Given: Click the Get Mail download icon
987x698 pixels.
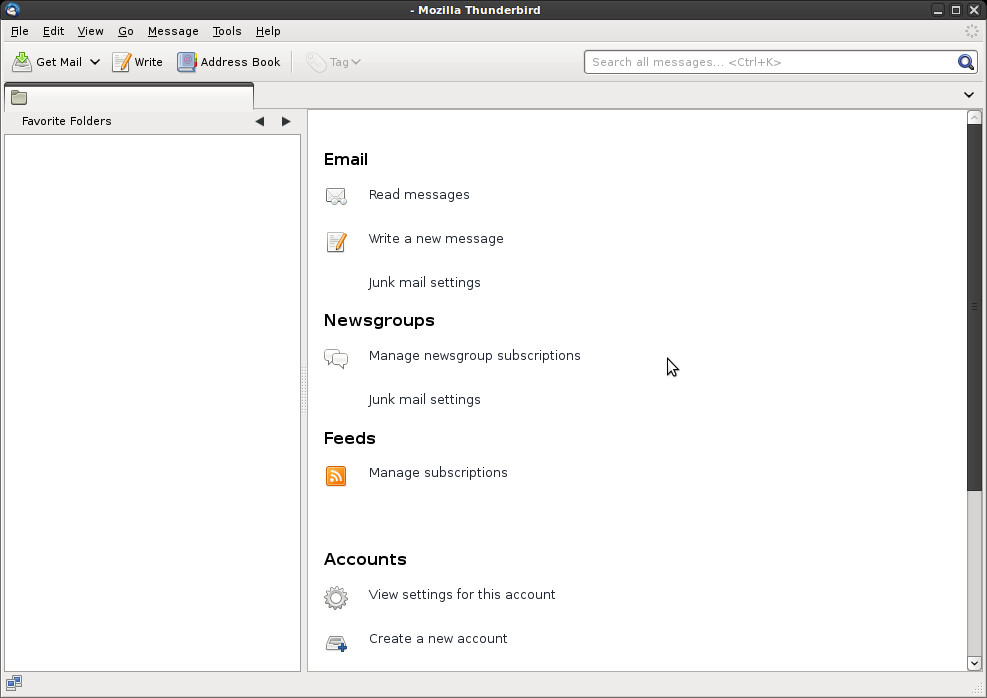Looking at the screenshot, I should point(21,62).
